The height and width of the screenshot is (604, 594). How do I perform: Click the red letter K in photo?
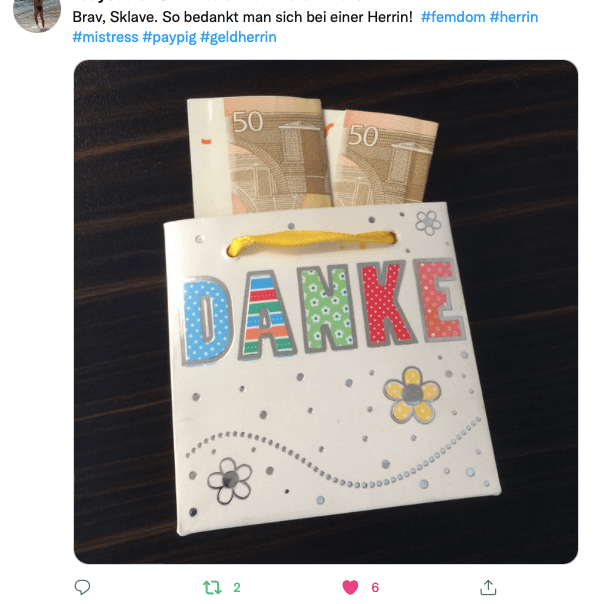click(387, 304)
